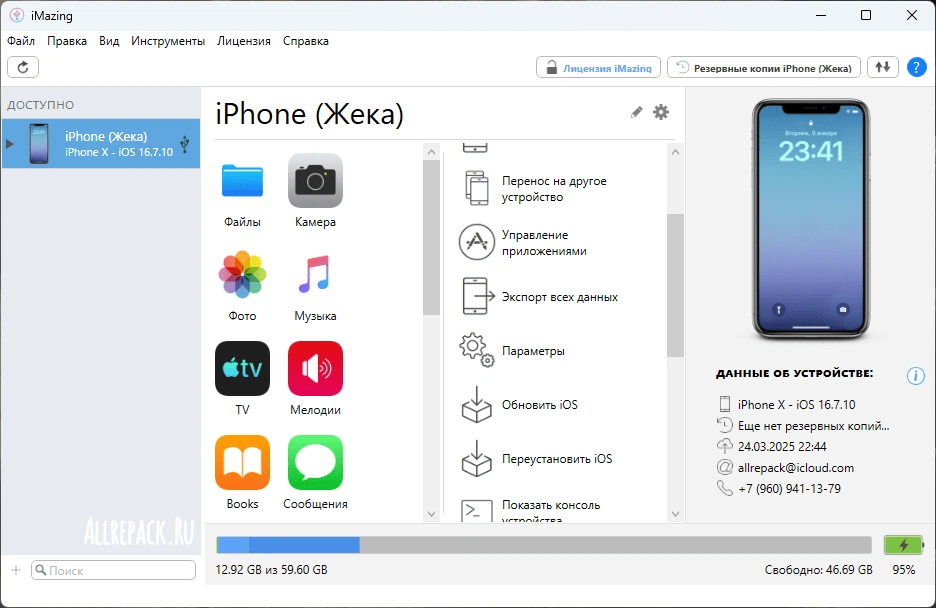936x608 pixels.
Task: Click the refresh button in toolbar
Action: click(23, 67)
